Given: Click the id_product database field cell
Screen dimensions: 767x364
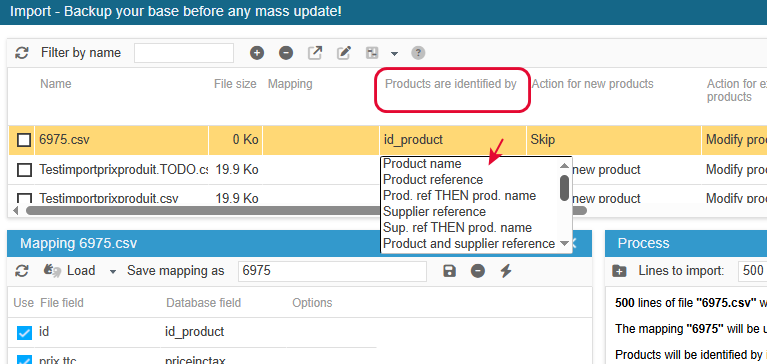Looking at the screenshot, I should (195, 332).
